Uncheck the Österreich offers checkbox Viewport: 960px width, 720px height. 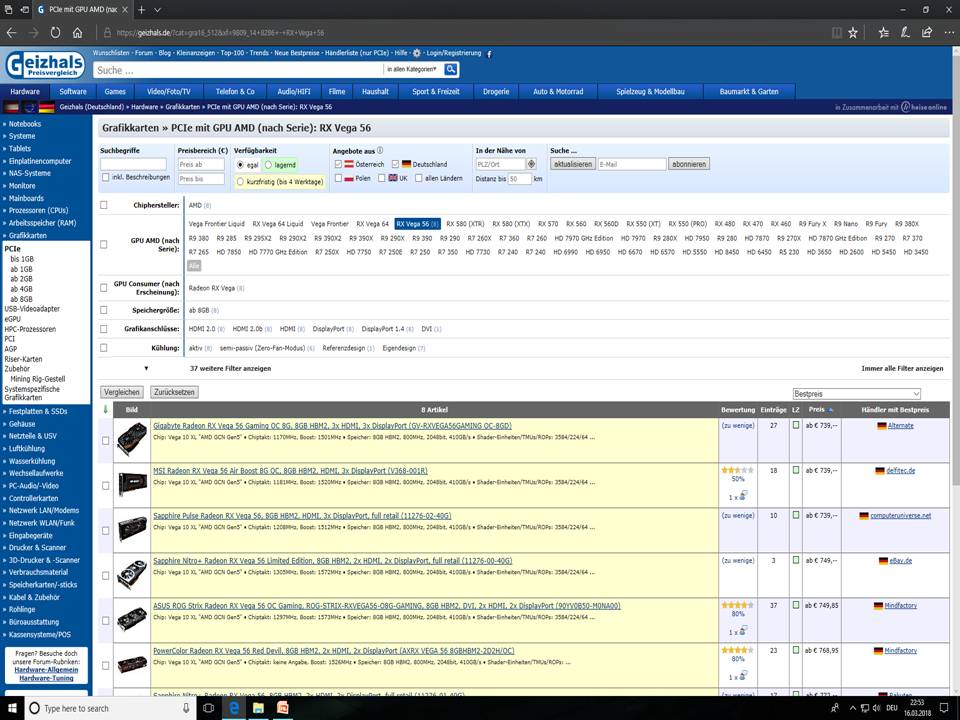pos(338,164)
